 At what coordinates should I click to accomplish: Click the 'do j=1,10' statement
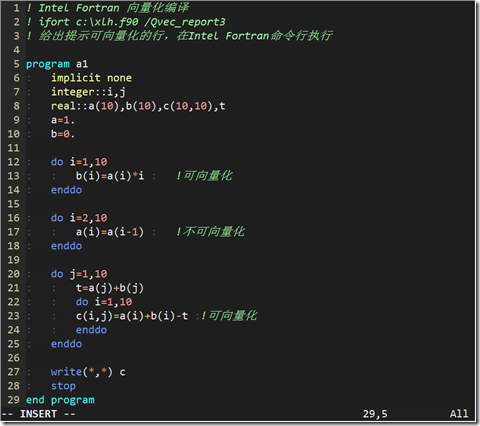79,274
